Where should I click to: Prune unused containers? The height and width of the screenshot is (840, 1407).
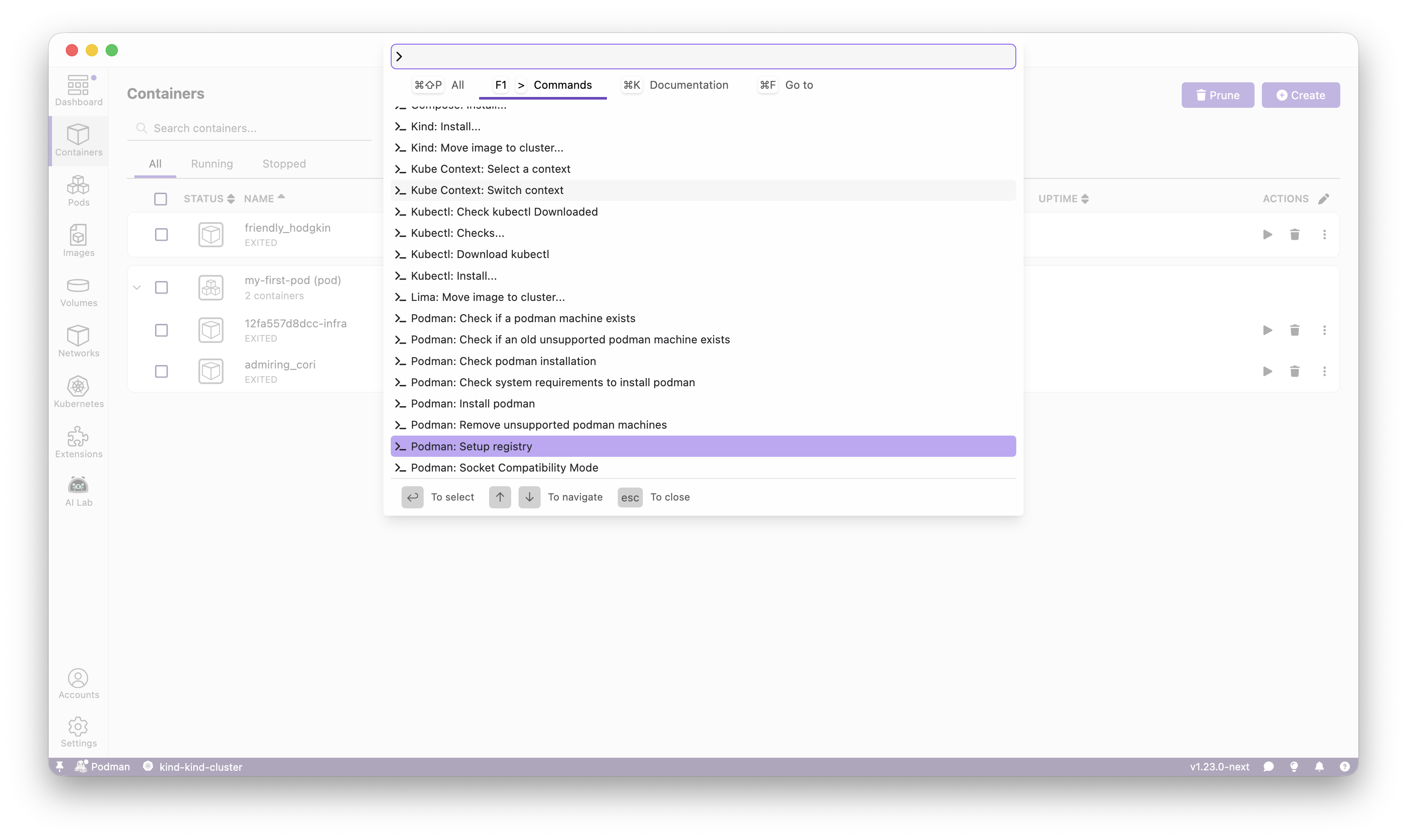1217,94
